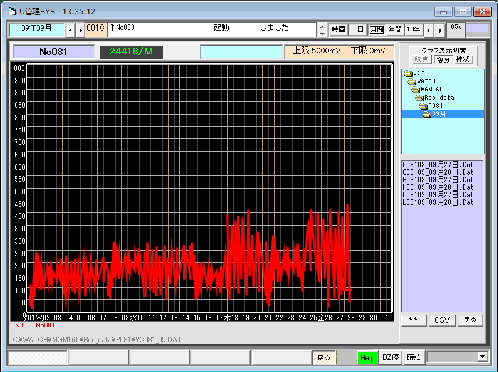Open the dropdown at bottom right corner
498x372 pixels.
click(482, 357)
